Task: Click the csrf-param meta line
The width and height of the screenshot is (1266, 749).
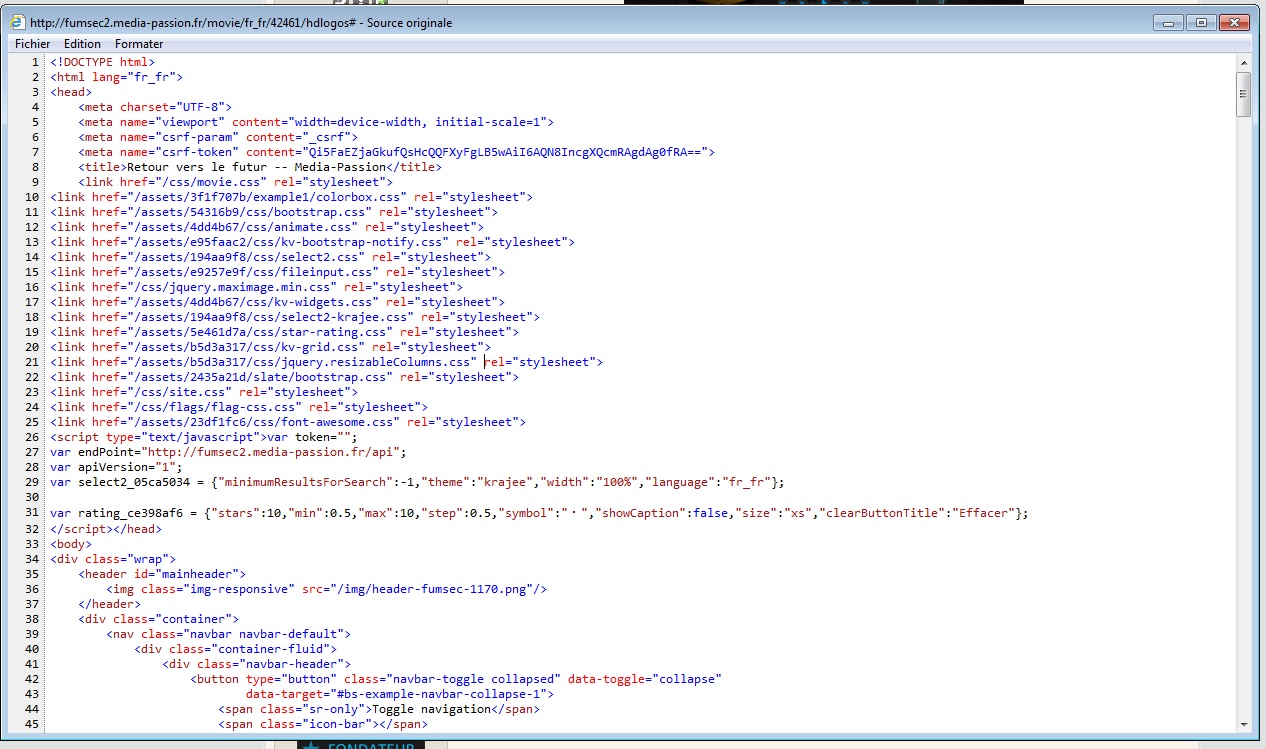Action: tap(218, 137)
